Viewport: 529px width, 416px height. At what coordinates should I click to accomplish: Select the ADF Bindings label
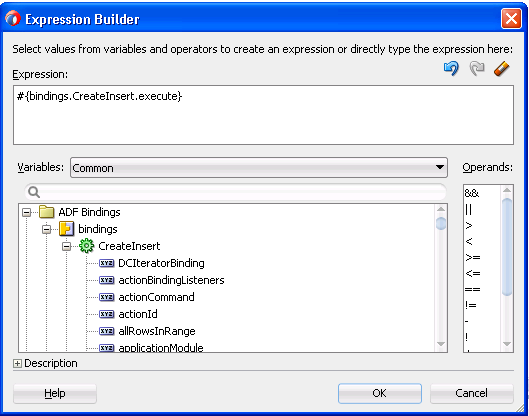(x=89, y=212)
